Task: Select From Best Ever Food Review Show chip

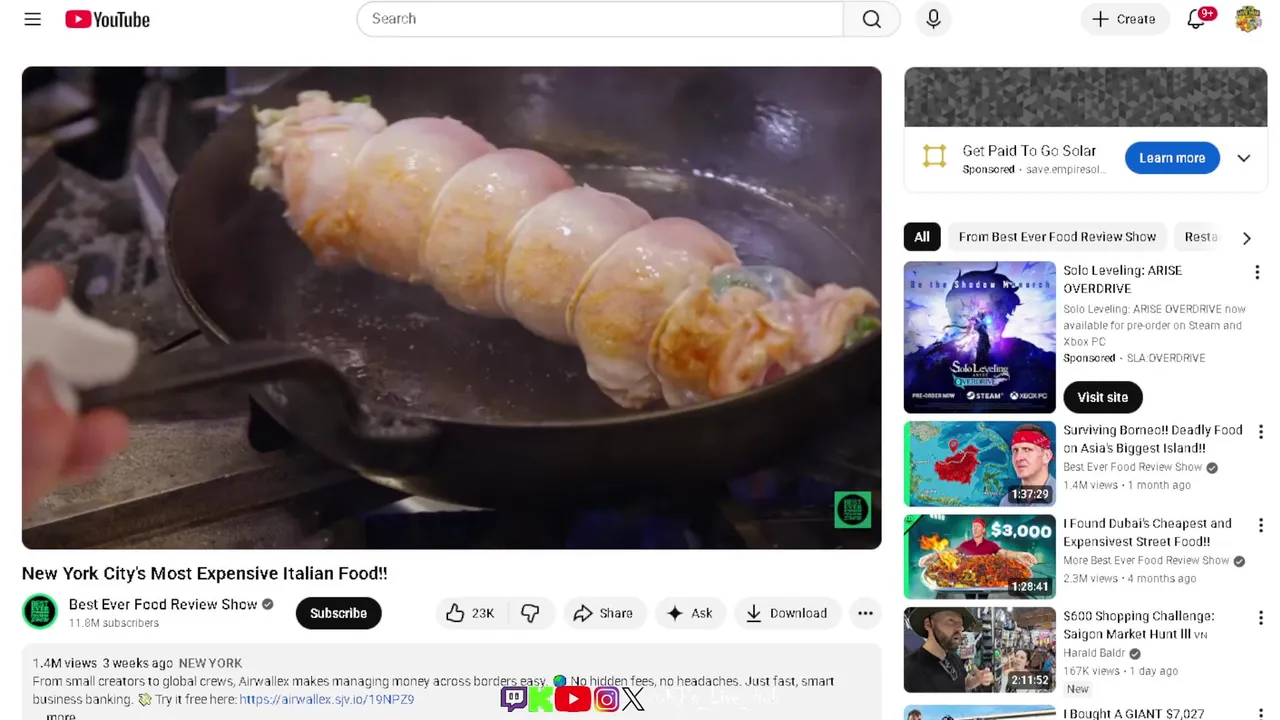Action: point(1057,237)
